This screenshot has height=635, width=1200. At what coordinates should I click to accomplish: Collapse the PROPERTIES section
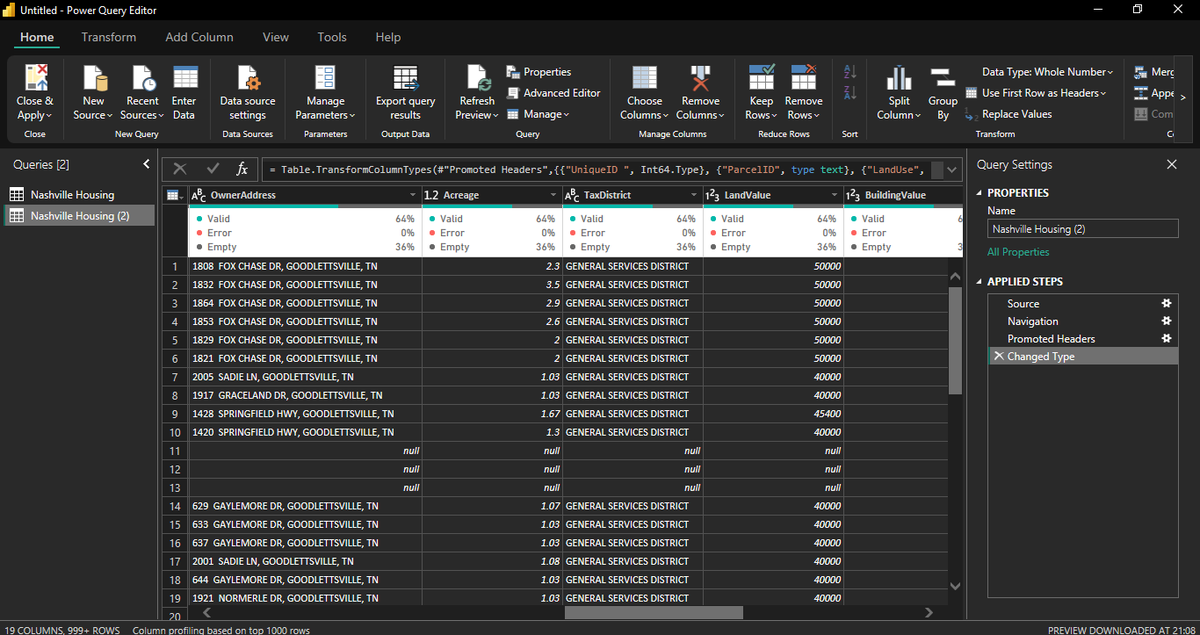pos(979,193)
